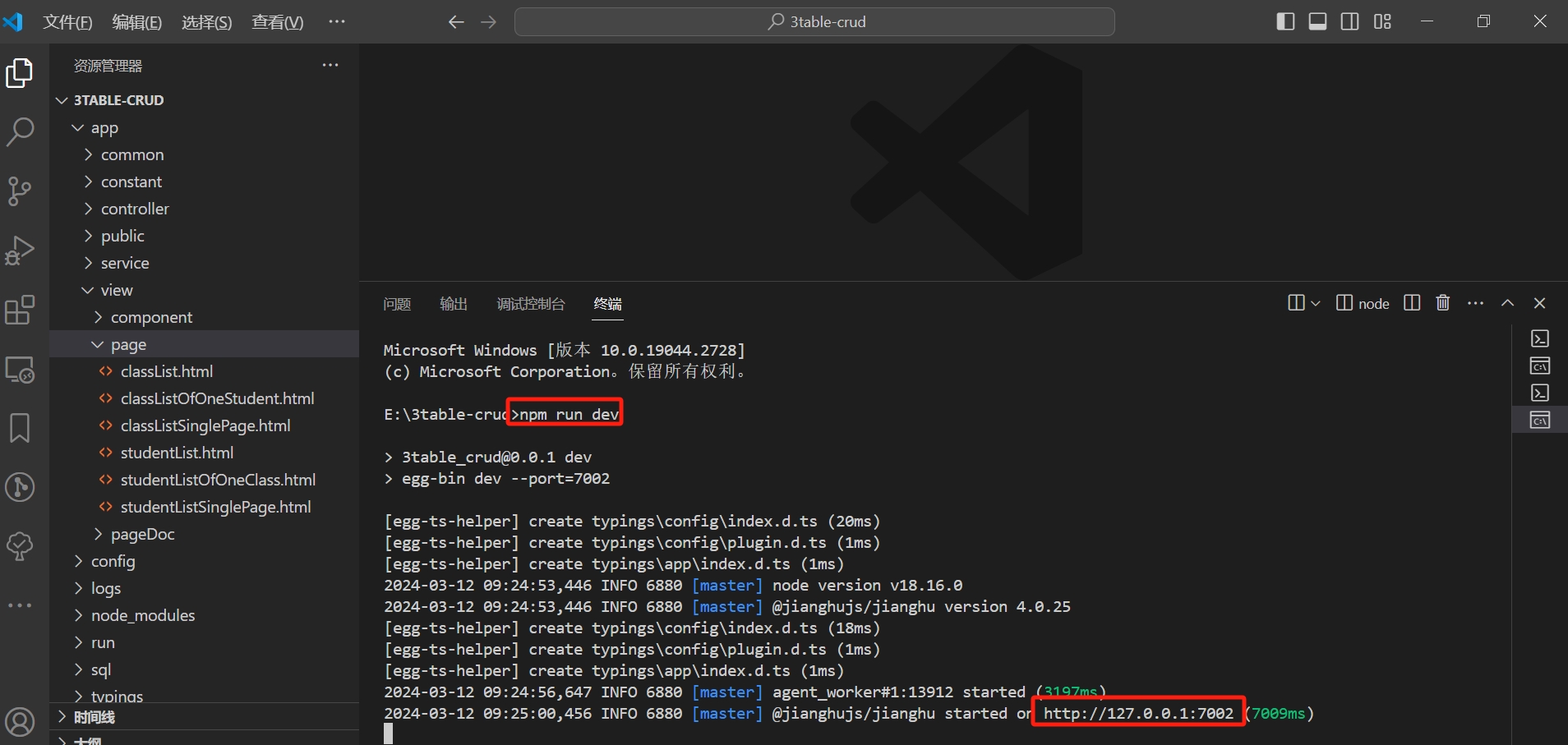Image resolution: width=1568 pixels, height=745 pixels.
Task: Kill terminal with the trash icon
Action: [x=1442, y=303]
